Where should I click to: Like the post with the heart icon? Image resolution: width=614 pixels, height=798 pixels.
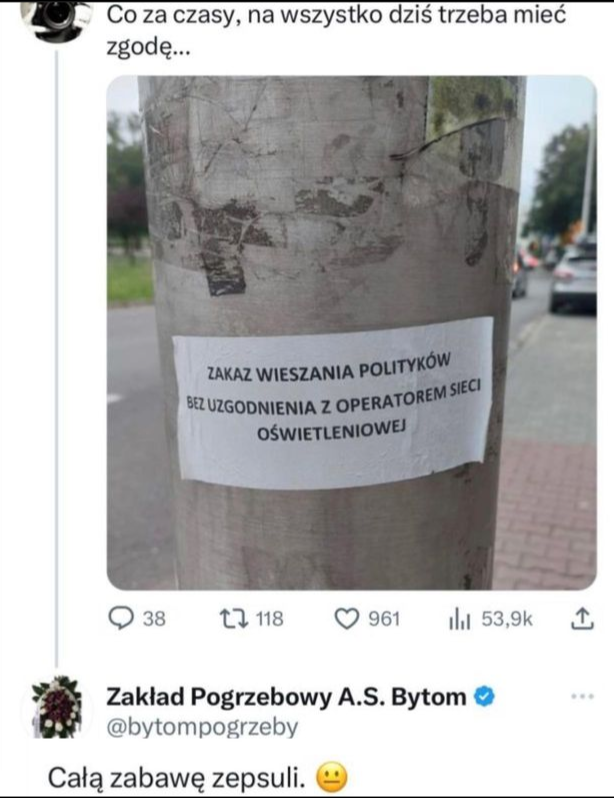[x=347, y=619]
